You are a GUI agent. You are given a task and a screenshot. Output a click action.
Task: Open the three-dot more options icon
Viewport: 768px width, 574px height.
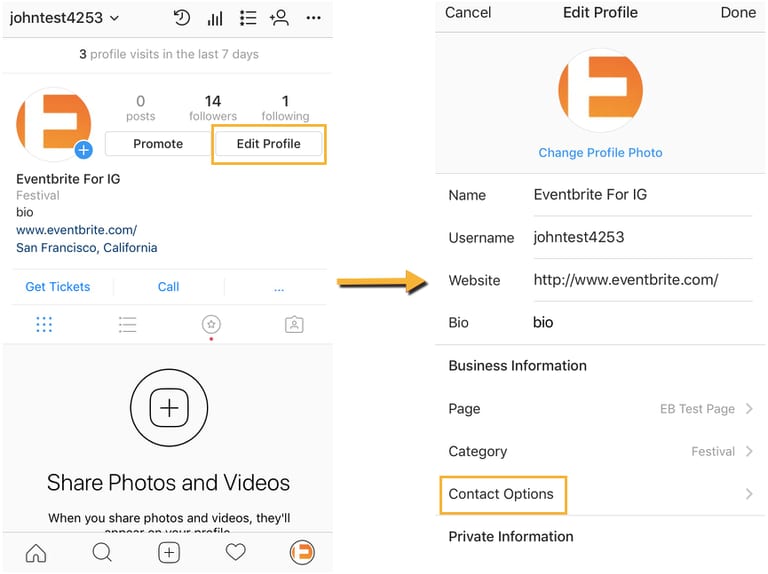pos(313,18)
